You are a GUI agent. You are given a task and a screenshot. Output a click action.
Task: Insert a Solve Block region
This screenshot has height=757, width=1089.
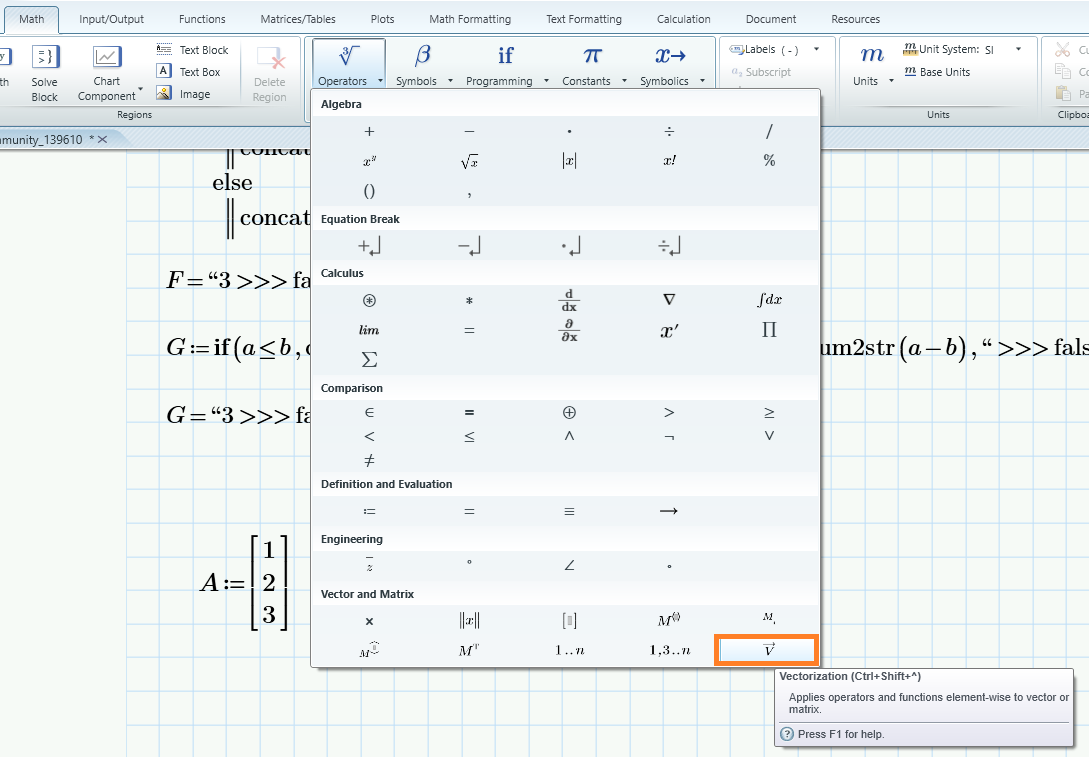44,70
